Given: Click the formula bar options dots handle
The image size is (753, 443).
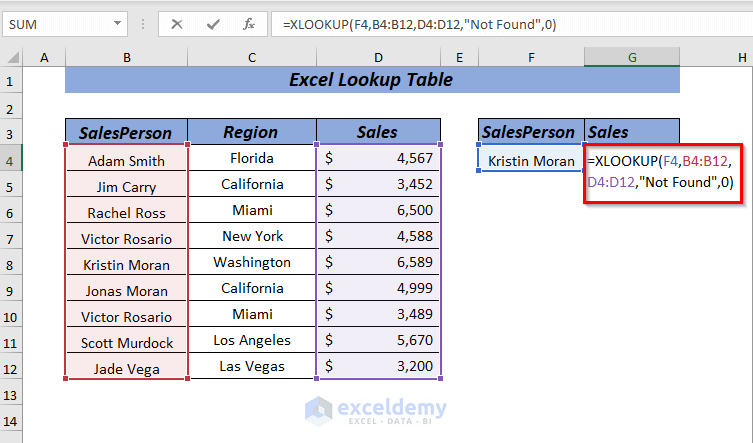Looking at the screenshot, I should (x=143, y=24).
